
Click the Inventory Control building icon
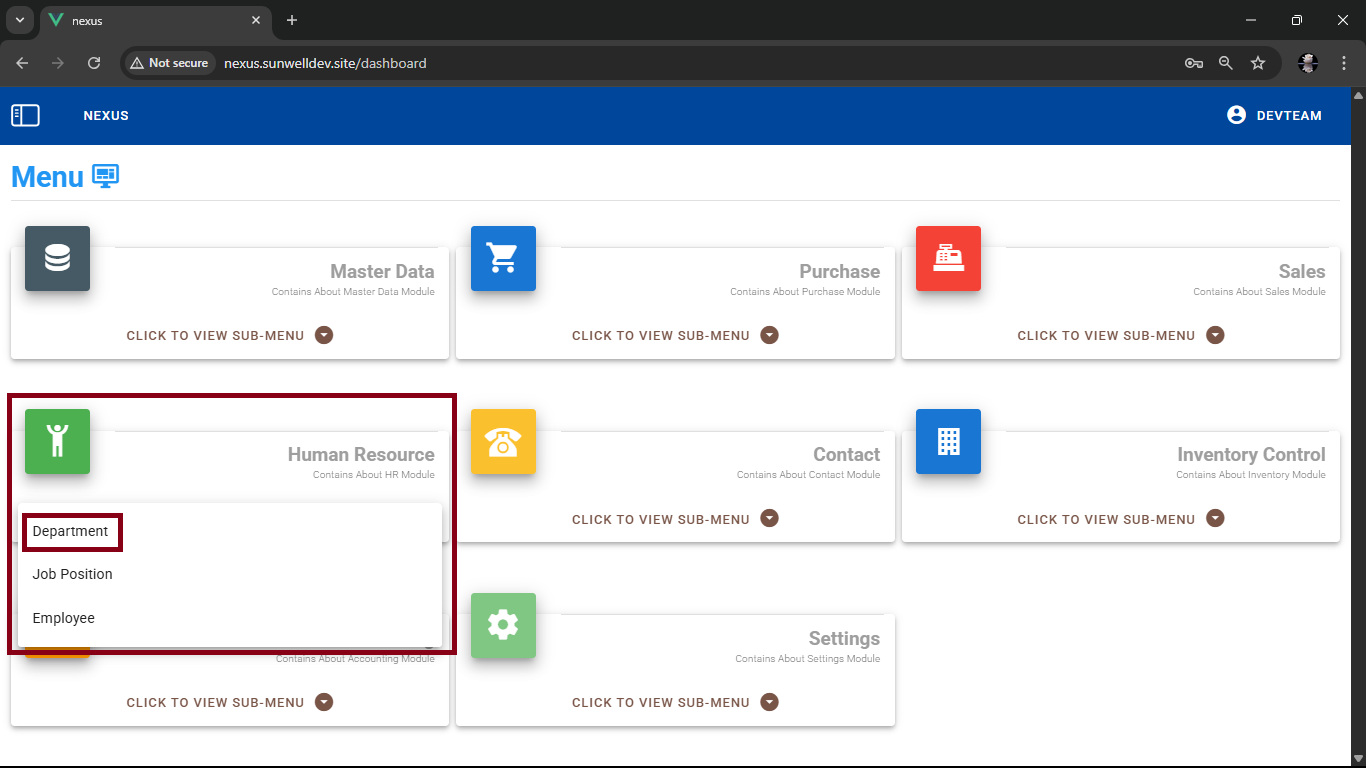pyautogui.click(x=948, y=441)
